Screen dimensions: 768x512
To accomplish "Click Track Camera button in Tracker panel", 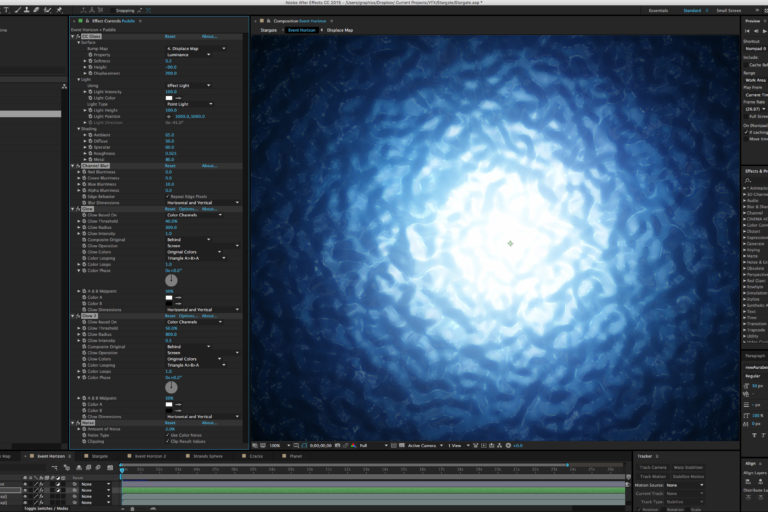I will point(653,467).
